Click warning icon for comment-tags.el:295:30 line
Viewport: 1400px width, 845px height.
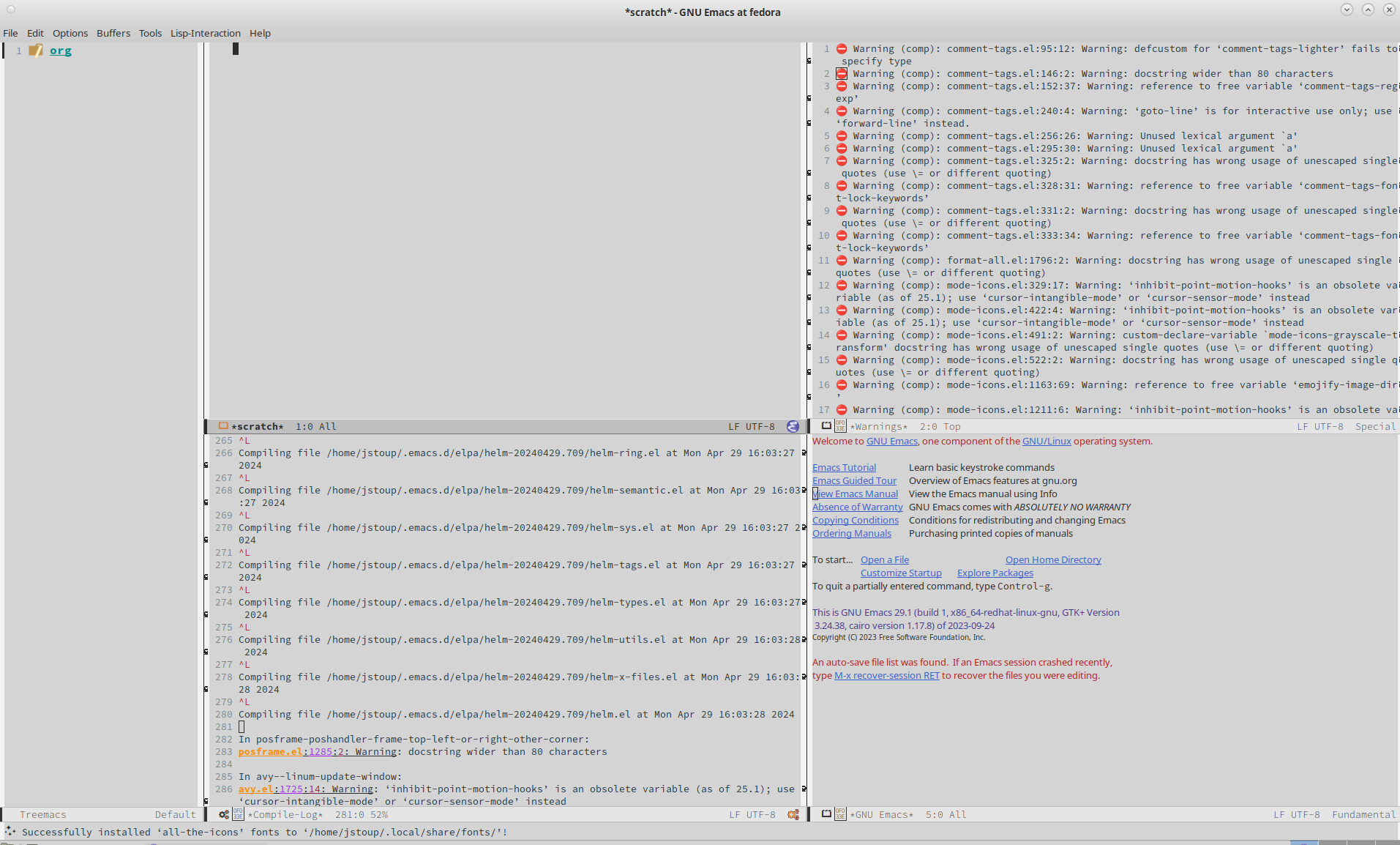pyautogui.click(x=842, y=148)
